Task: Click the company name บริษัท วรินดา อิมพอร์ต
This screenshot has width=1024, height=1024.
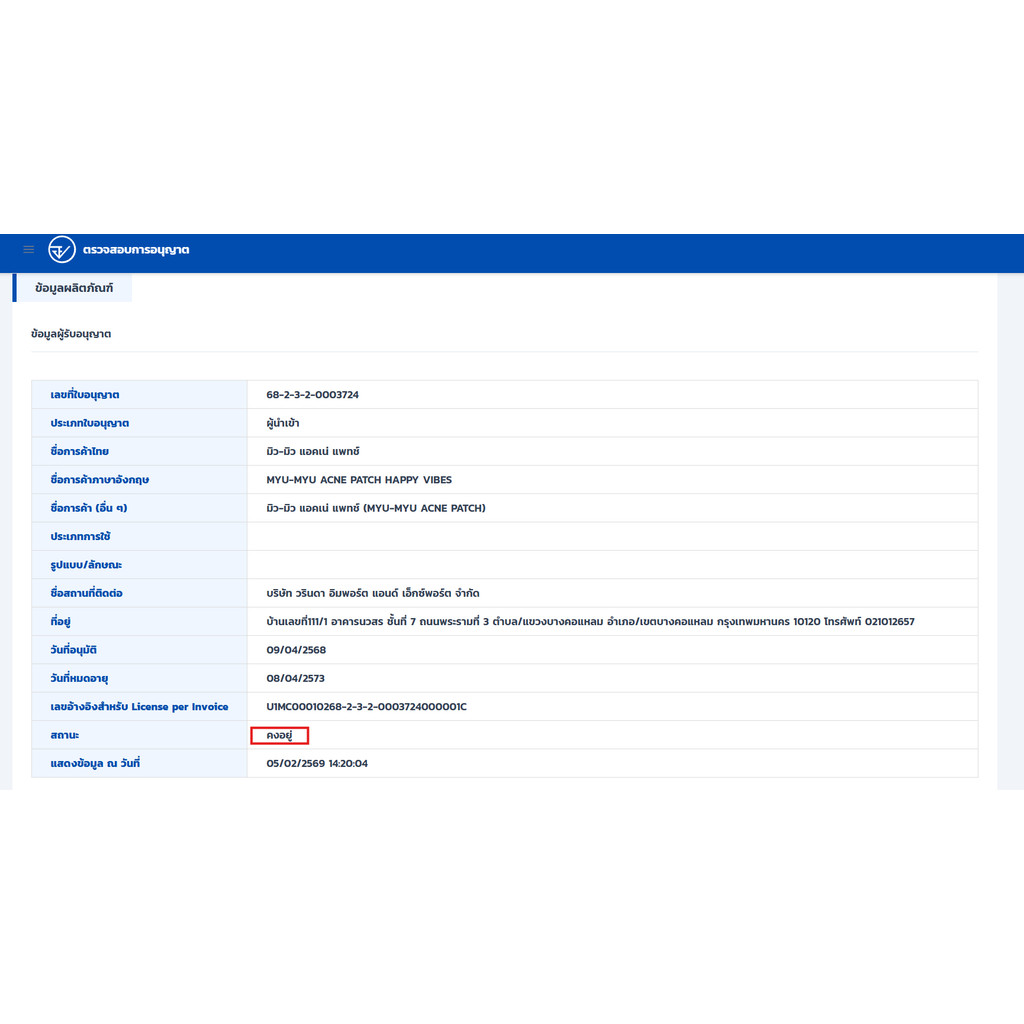Action: pos(373,593)
